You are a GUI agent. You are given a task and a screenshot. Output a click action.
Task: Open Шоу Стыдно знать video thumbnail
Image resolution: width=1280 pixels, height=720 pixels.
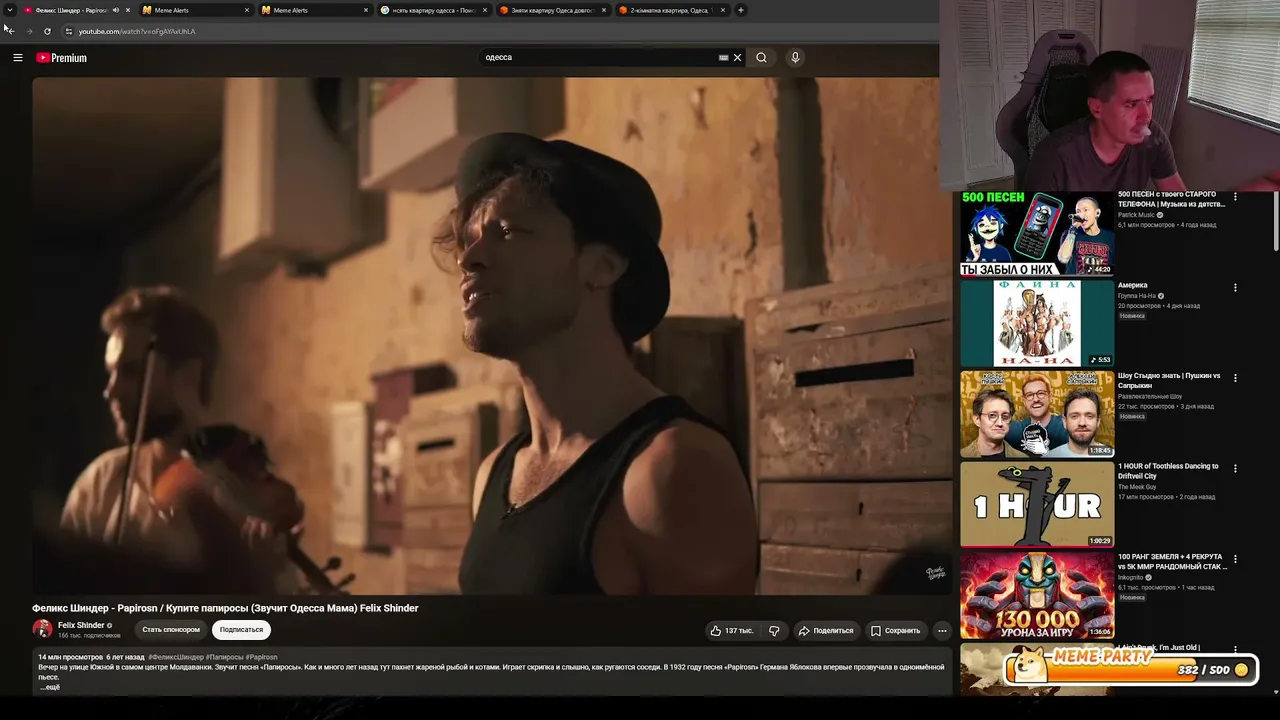[1037, 414]
